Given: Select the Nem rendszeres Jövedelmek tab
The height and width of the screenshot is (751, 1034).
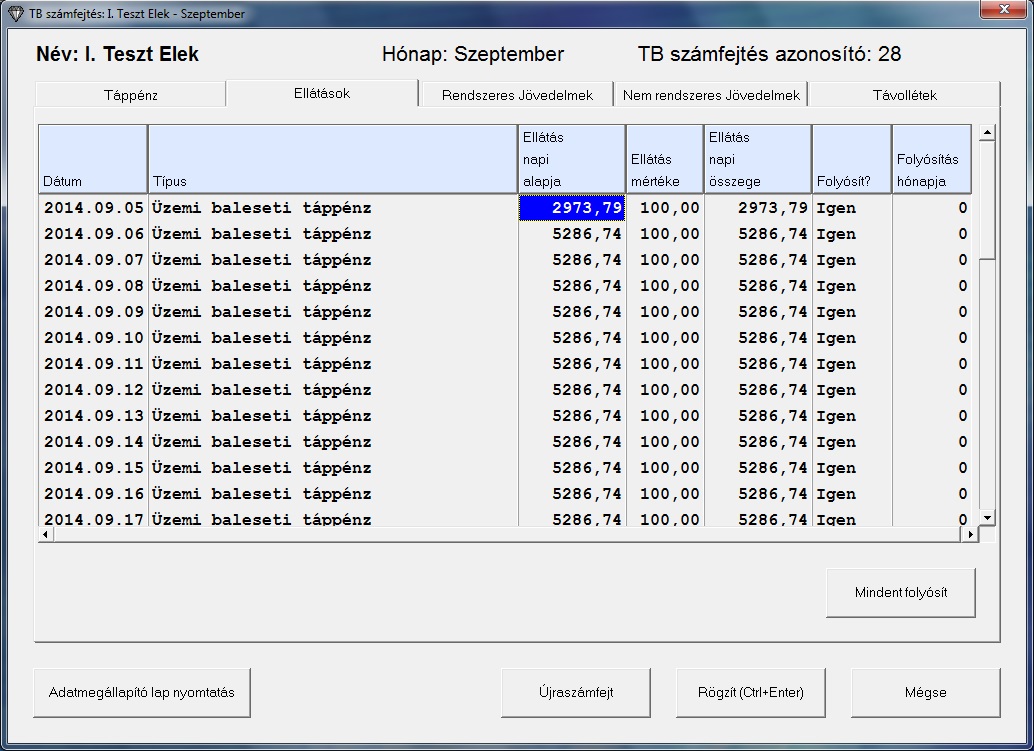Looking at the screenshot, I should (711, 95).
